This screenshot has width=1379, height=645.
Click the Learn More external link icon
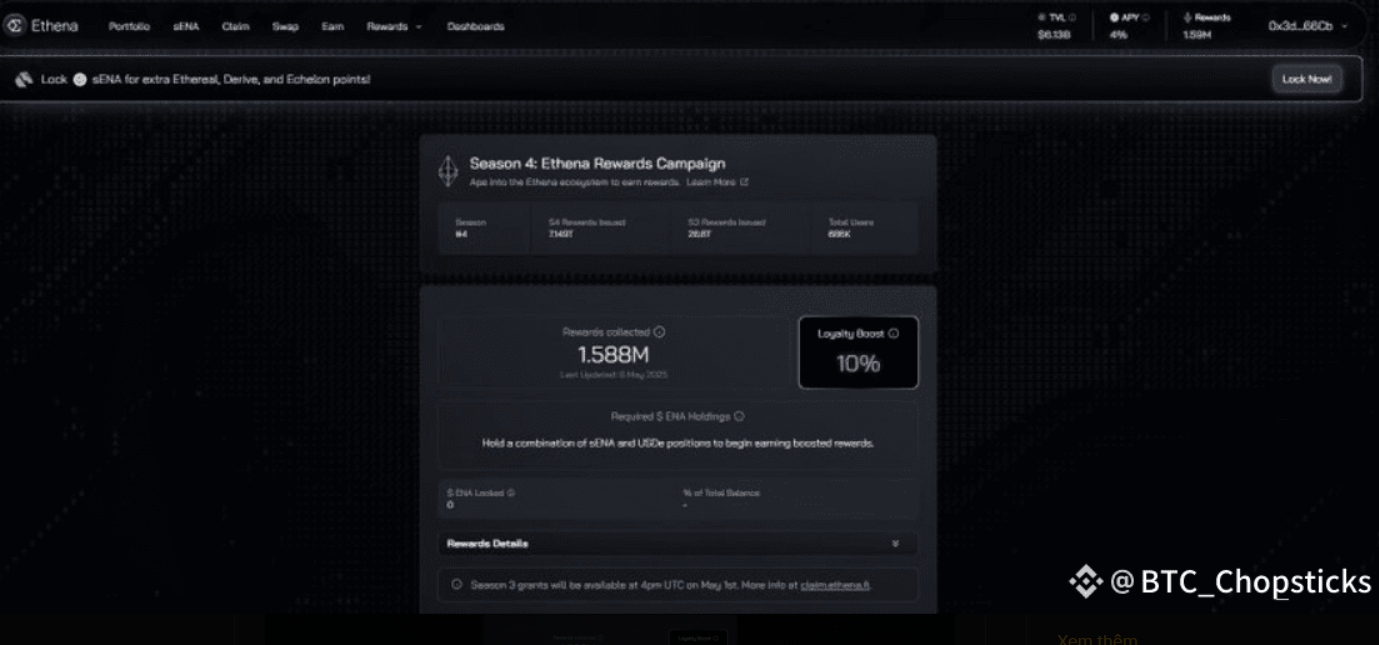tap(745, 182)
